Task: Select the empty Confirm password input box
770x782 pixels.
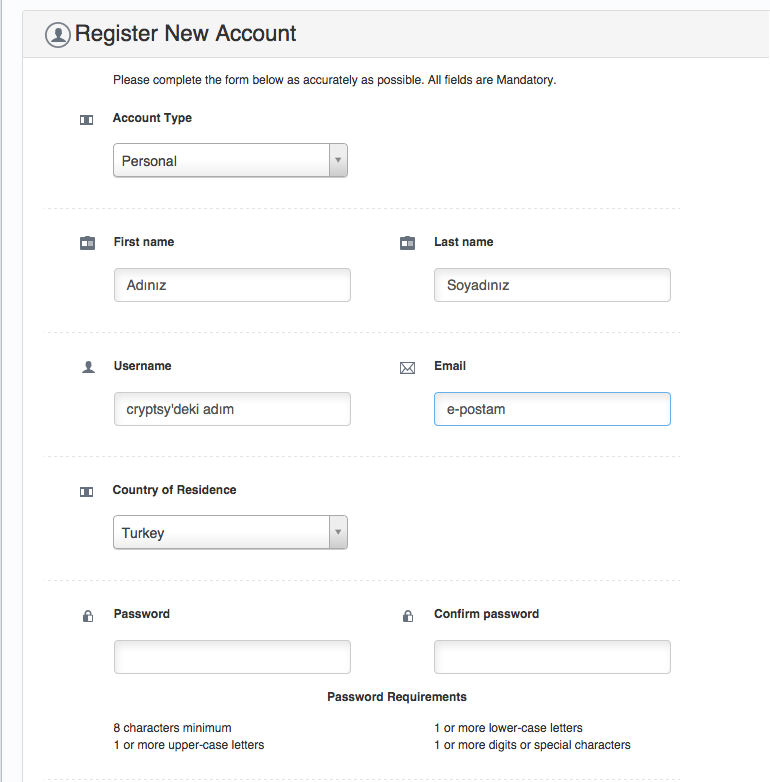Action: 552,657
